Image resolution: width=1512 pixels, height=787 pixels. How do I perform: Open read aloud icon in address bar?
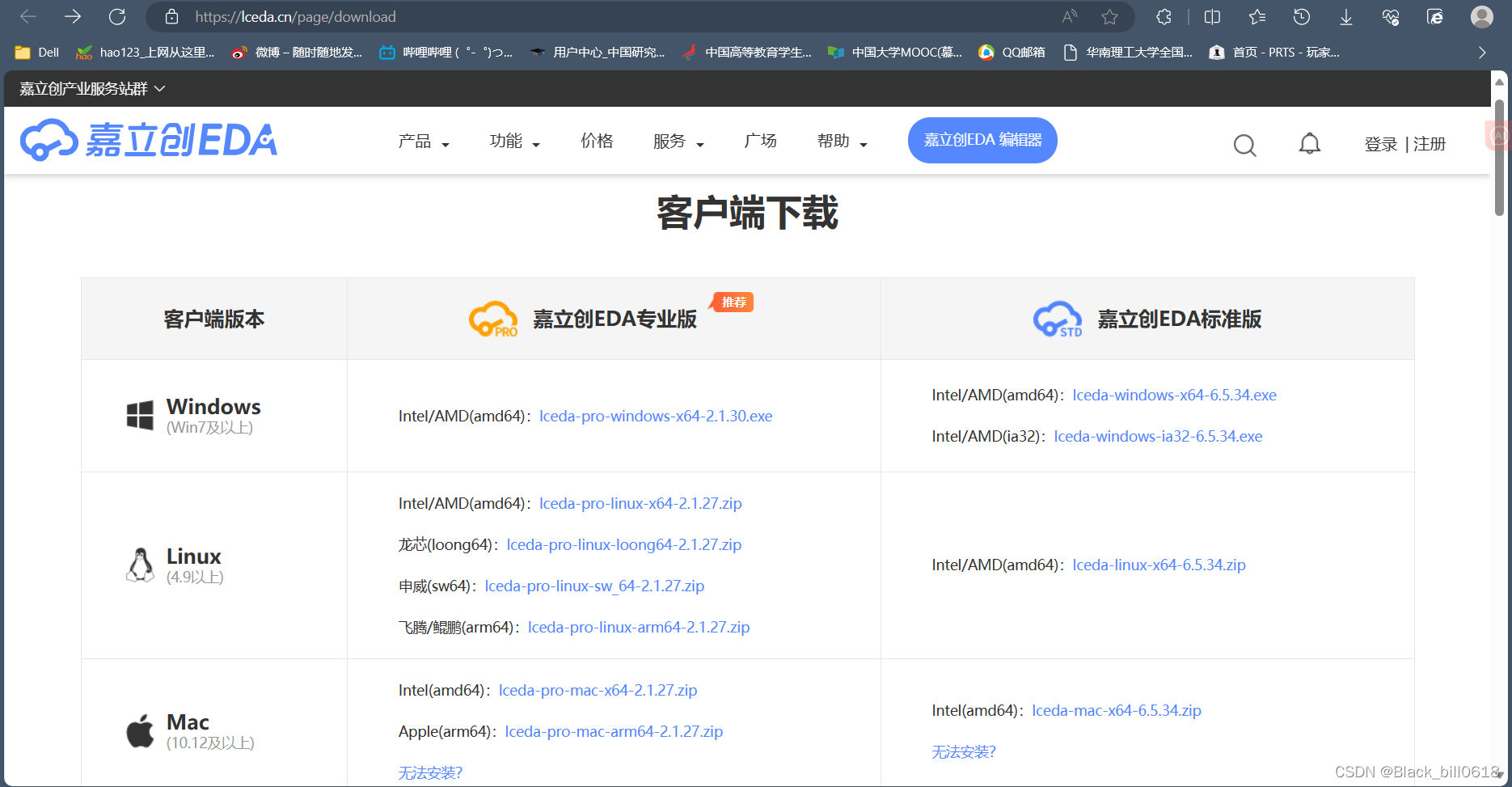click(1070, 16)
